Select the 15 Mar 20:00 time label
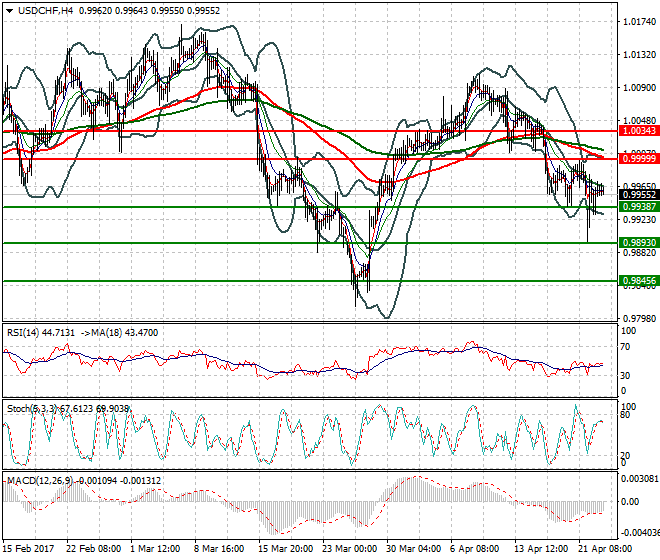The image size is (660, 560). (x=285, y=549)
